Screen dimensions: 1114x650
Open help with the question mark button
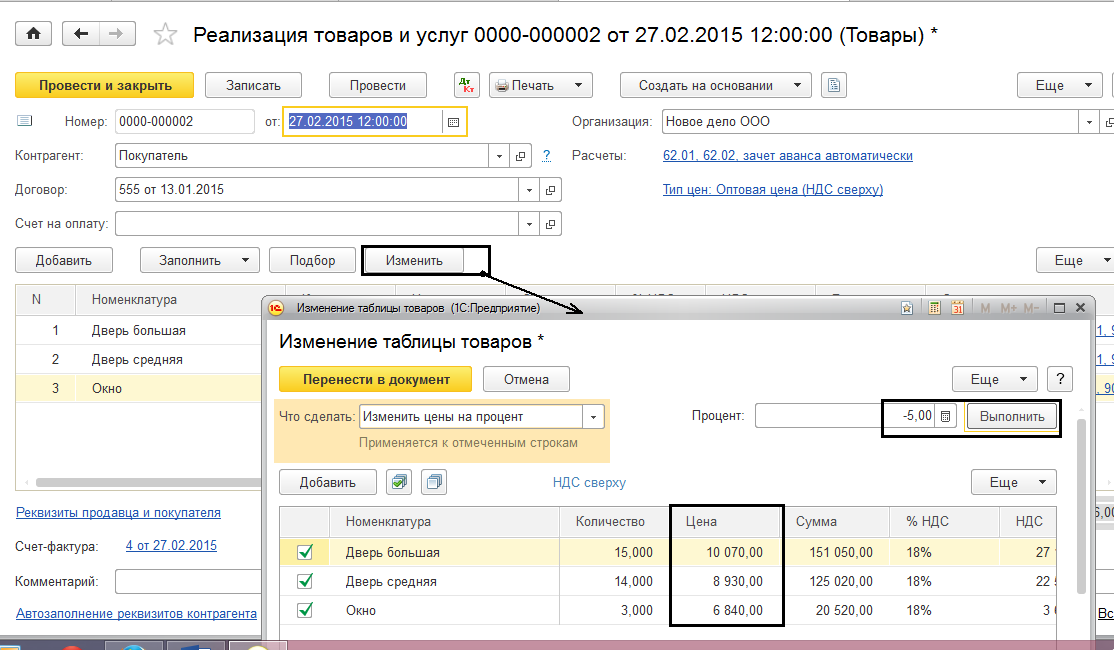[x=1060, y=379]
